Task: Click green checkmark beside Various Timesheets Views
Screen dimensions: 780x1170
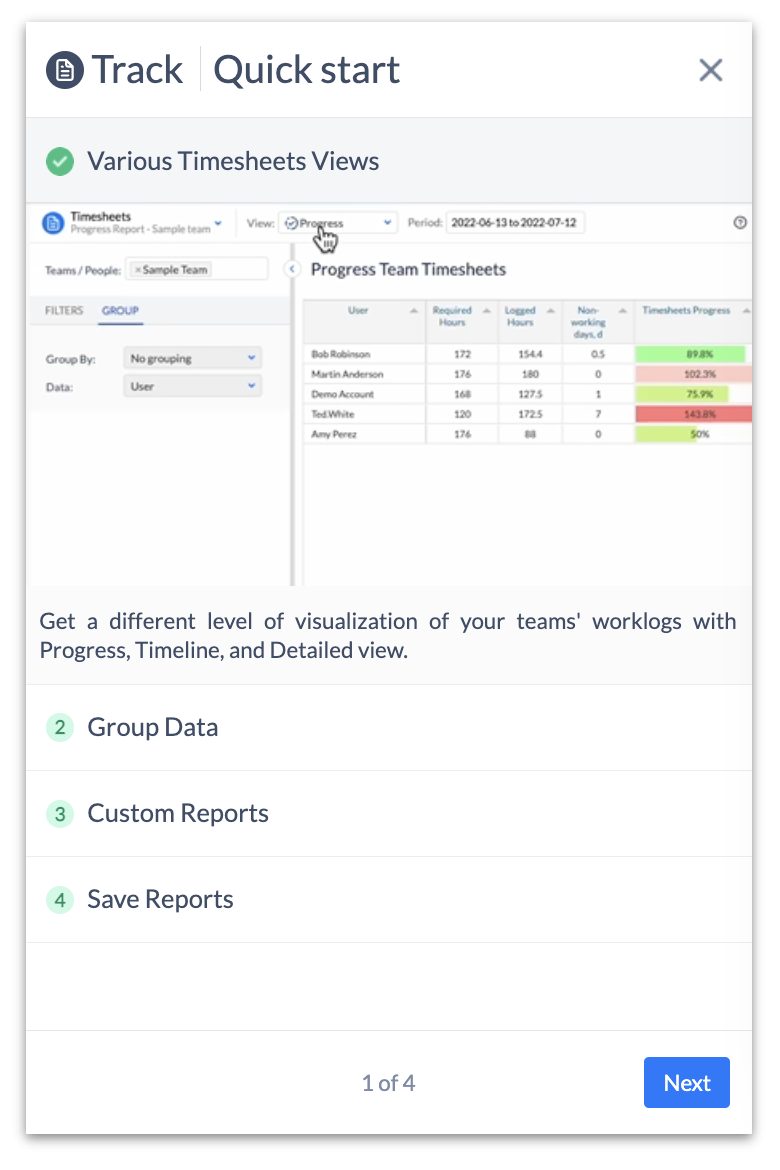Action: 60,161
